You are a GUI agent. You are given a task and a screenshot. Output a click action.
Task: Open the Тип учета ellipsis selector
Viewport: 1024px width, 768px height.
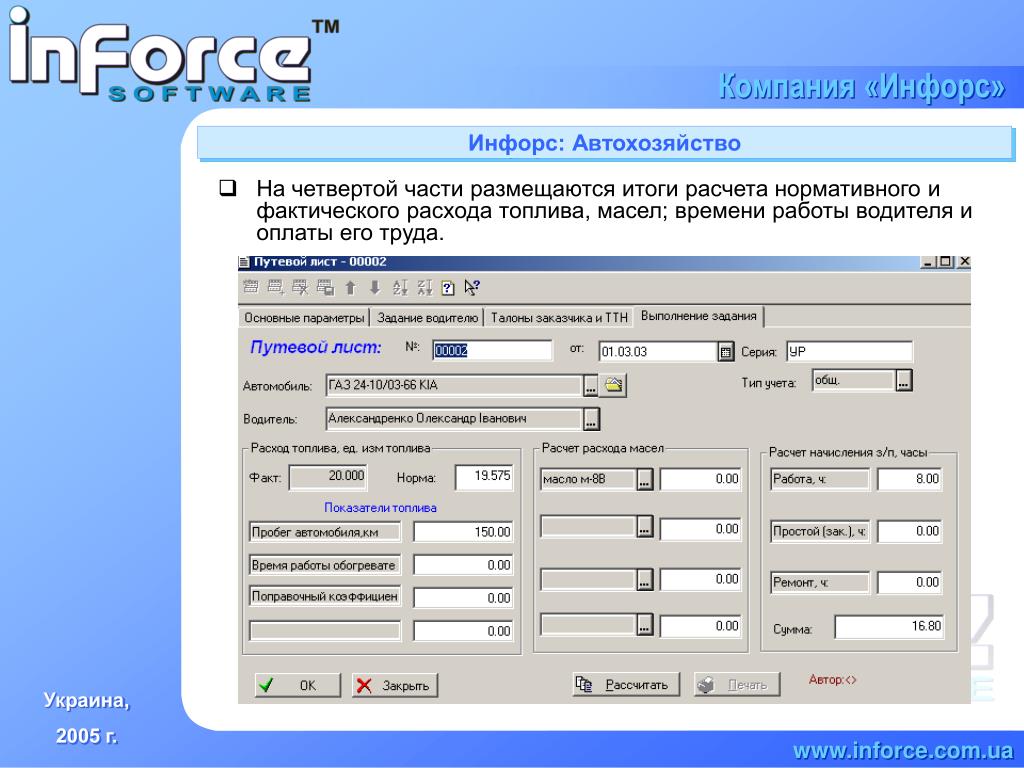coord(903,381)
